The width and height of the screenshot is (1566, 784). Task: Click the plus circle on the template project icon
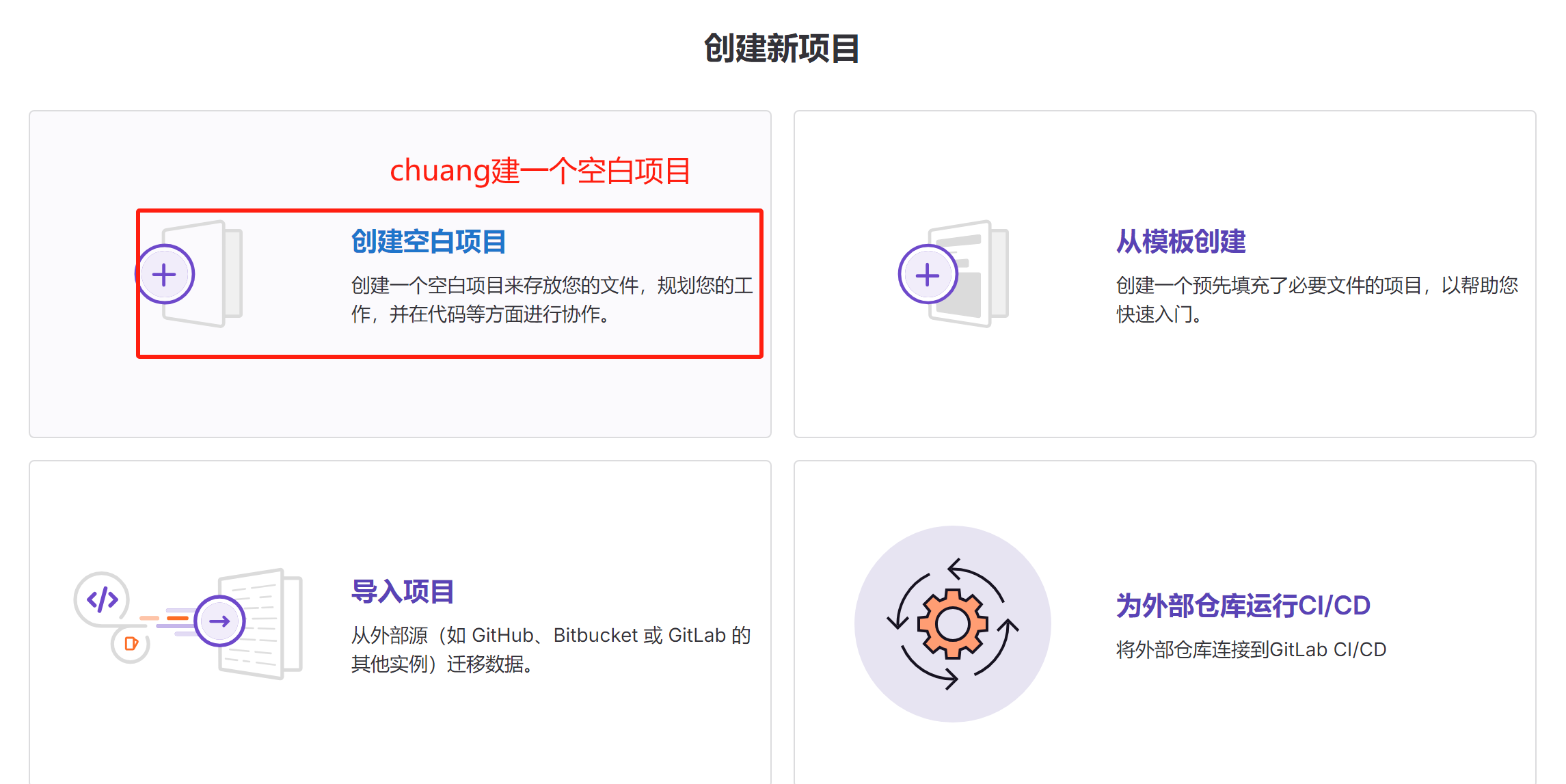coord(928,275)
